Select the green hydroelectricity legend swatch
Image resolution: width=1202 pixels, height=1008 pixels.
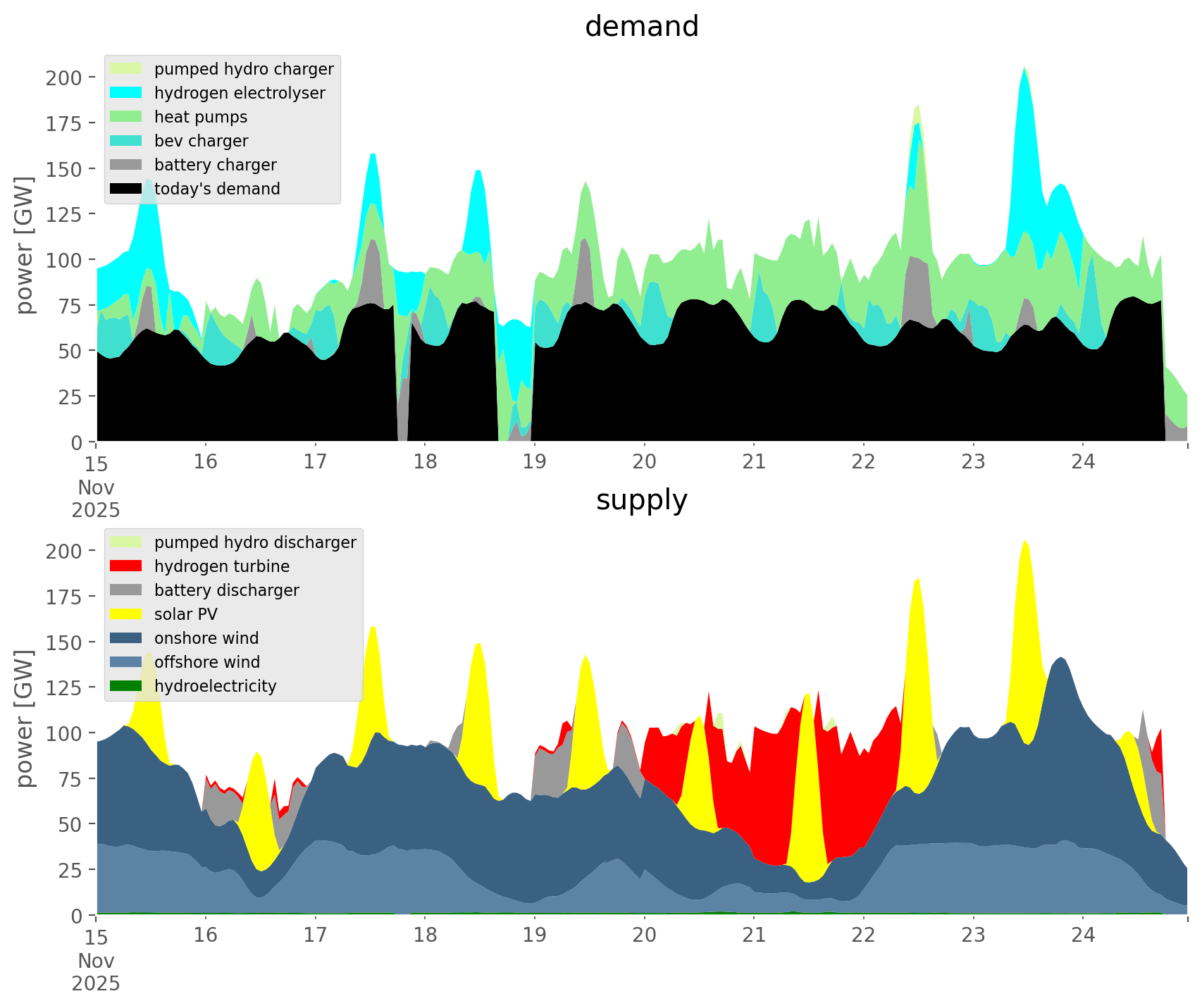[126, 686]
